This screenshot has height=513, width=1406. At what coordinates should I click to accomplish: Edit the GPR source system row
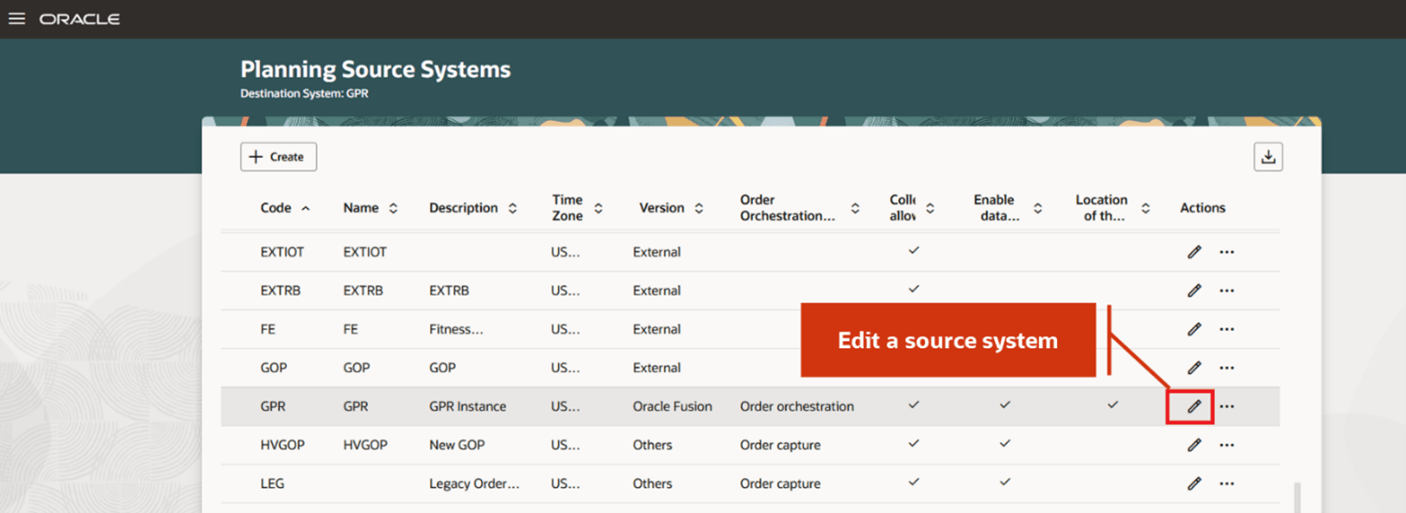[1193, 407]
